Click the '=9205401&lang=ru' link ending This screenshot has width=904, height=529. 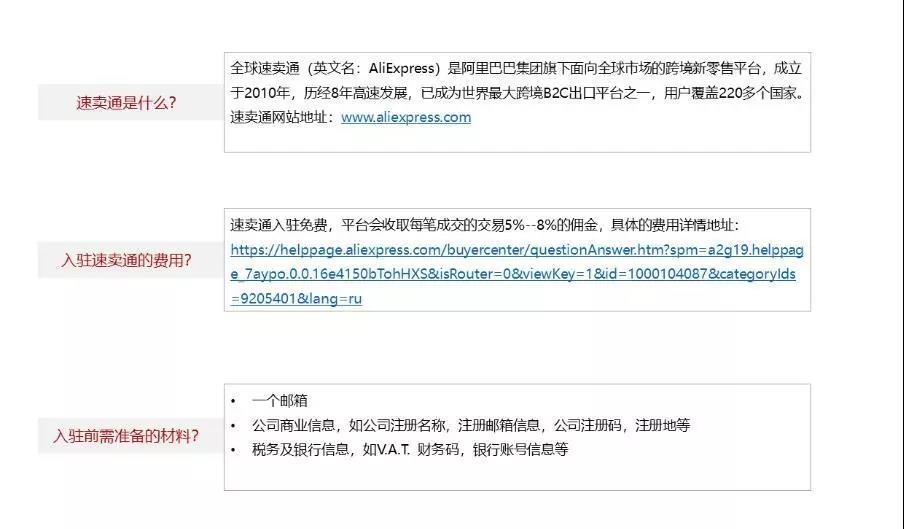(x=296, y=299)
